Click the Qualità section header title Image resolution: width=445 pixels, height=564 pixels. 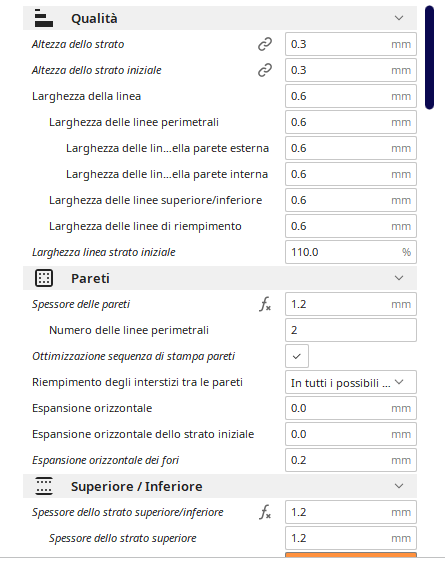pos(94,18)
